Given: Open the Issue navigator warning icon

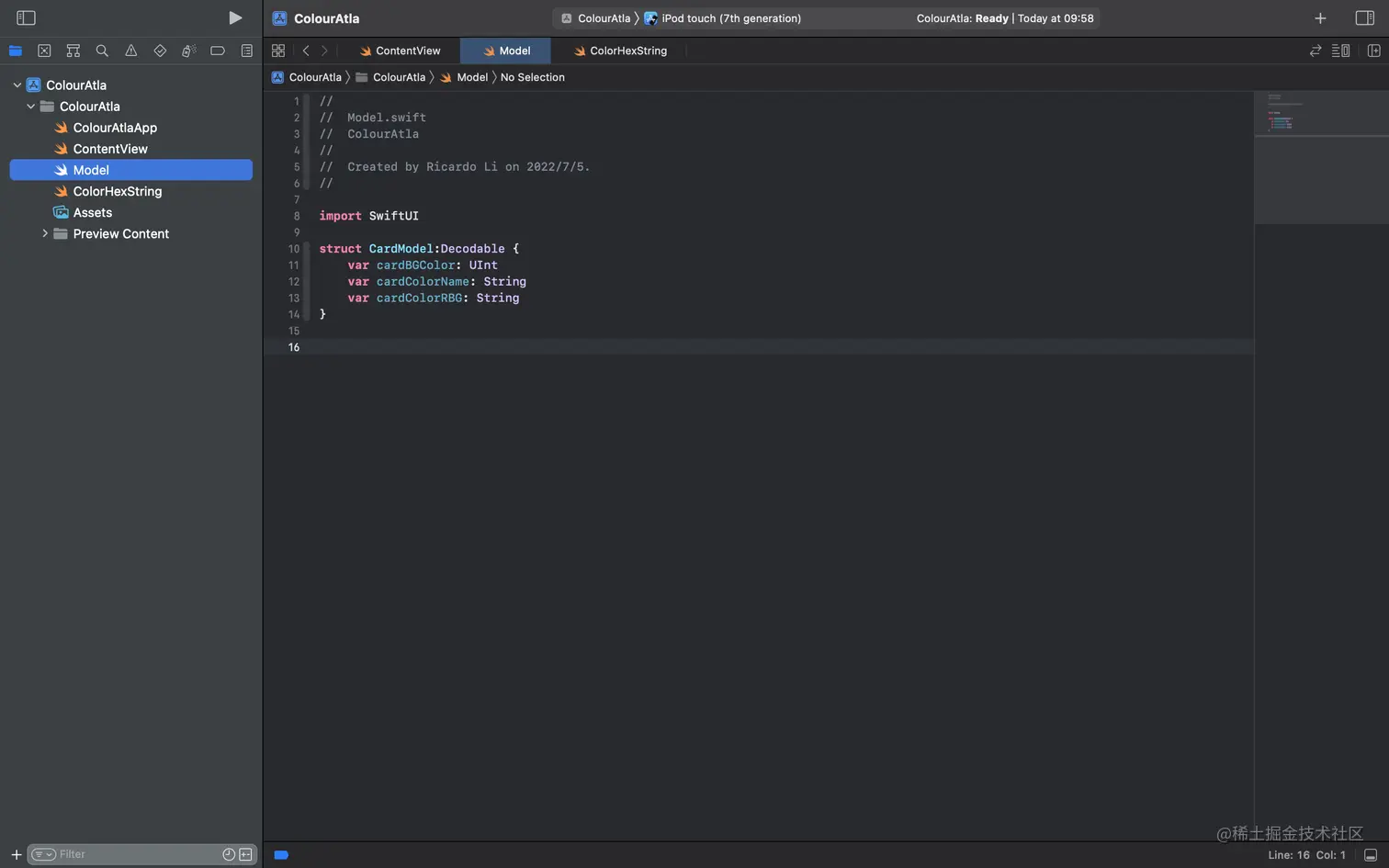Looking at the screenshot, I should [131, 51].
